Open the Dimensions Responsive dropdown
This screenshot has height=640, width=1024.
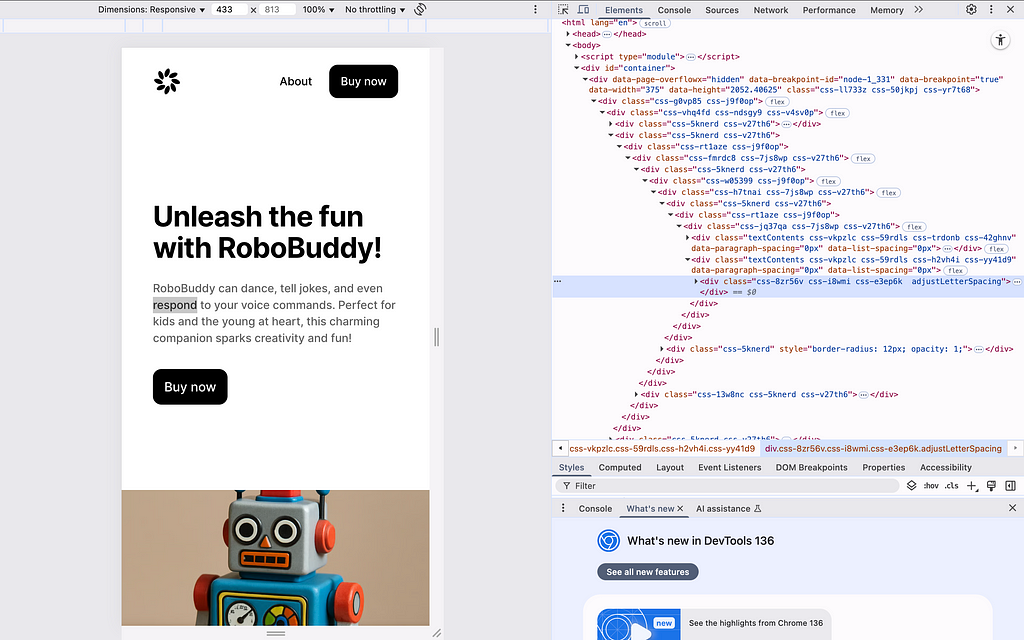pos(152,10)
